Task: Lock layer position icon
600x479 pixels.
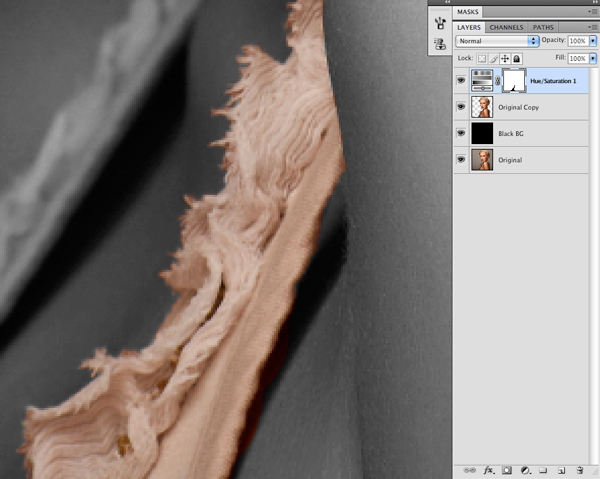Action: pos(505,59)
